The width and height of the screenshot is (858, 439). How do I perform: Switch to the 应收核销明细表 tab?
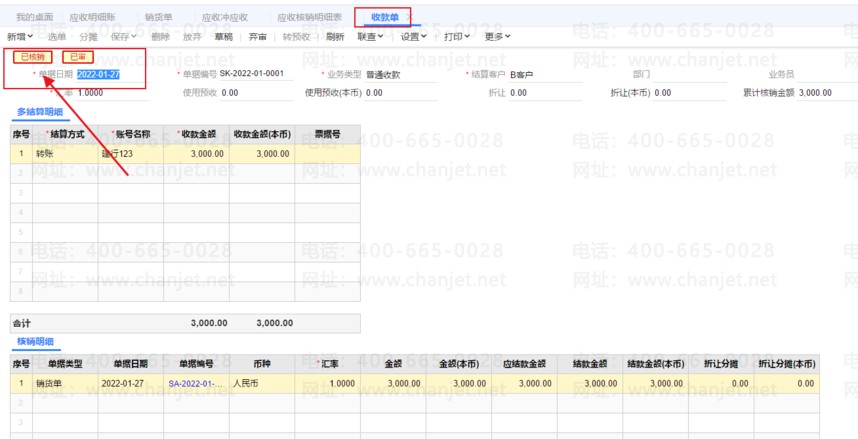tap(309, 18)
